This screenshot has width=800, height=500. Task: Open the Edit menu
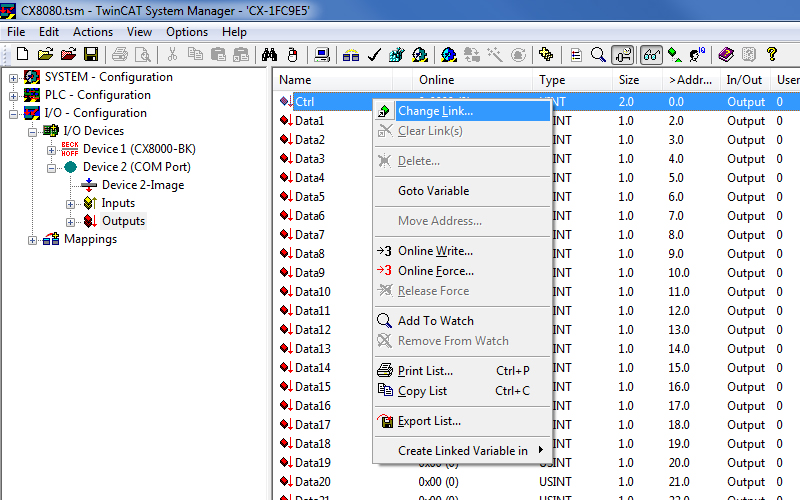pos(48,32)
